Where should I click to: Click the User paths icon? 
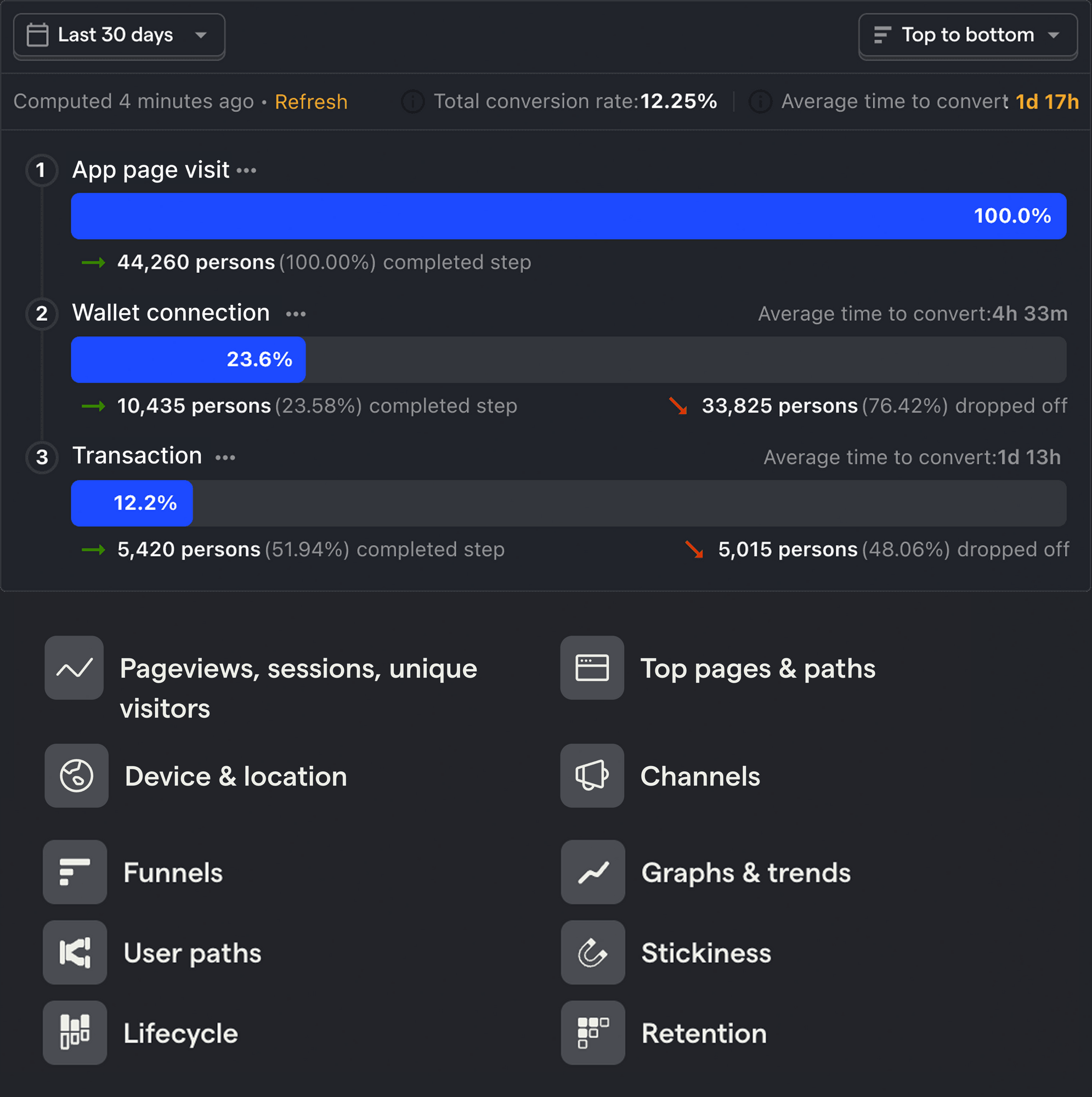(x=75, y=953)
